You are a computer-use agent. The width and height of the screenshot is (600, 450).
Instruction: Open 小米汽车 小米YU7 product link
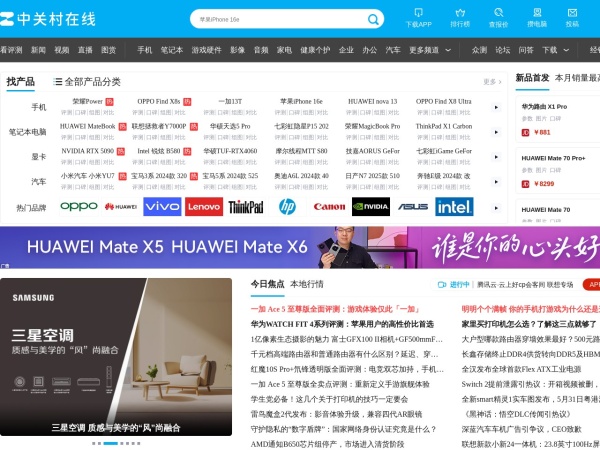88,176
